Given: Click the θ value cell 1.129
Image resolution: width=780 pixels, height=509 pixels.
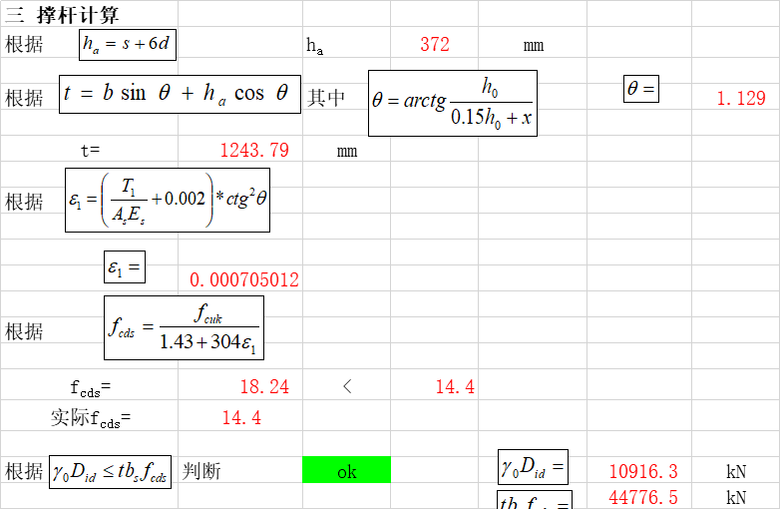Looking at the screenshot, I should [741, 98].
